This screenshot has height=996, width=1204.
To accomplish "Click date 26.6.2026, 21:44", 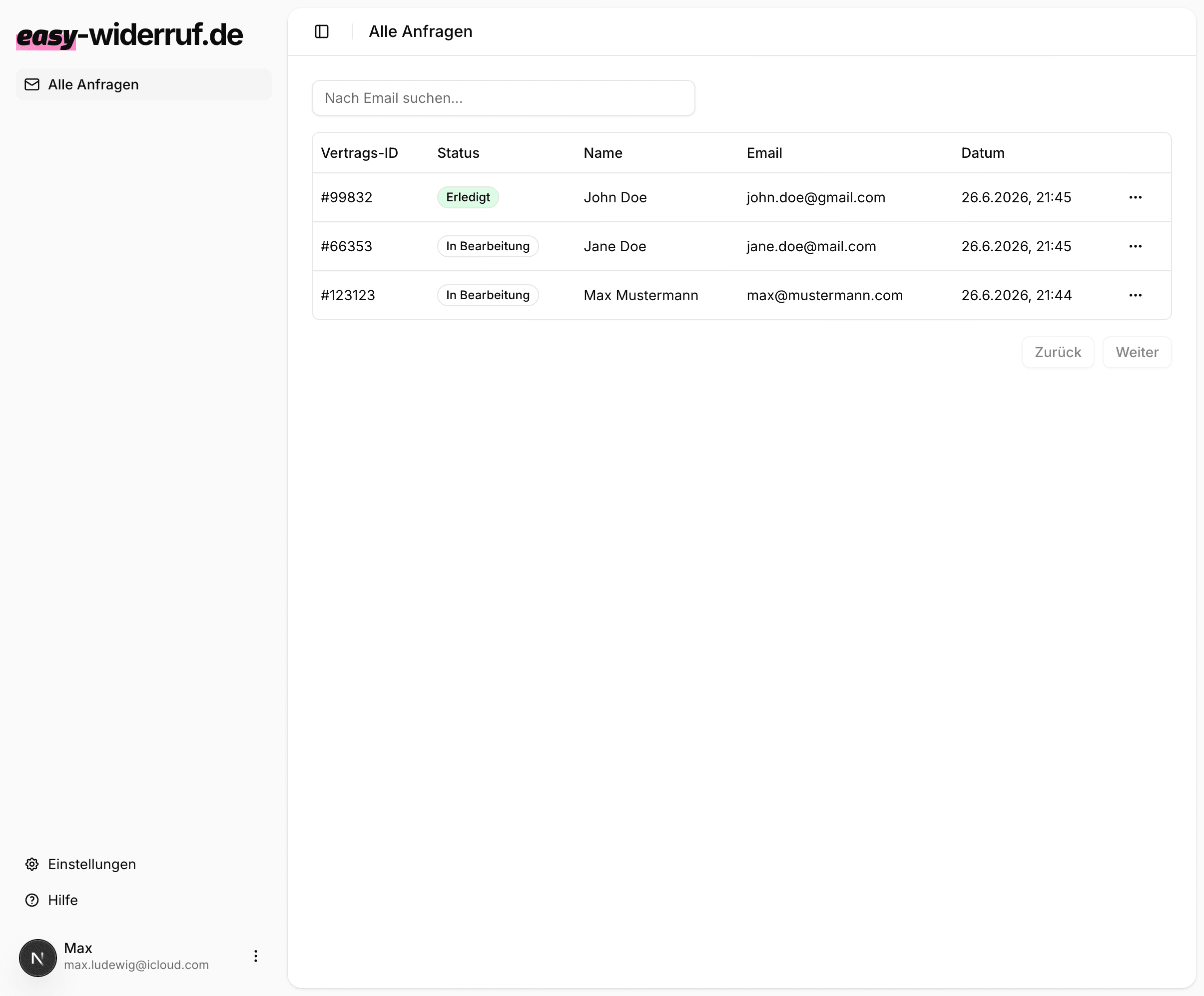I will pyautogui.click(x=1017, y=295).
